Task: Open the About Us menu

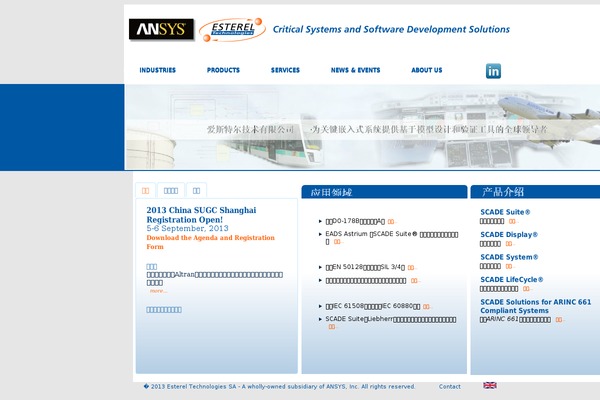Action: tap(427, 70)
